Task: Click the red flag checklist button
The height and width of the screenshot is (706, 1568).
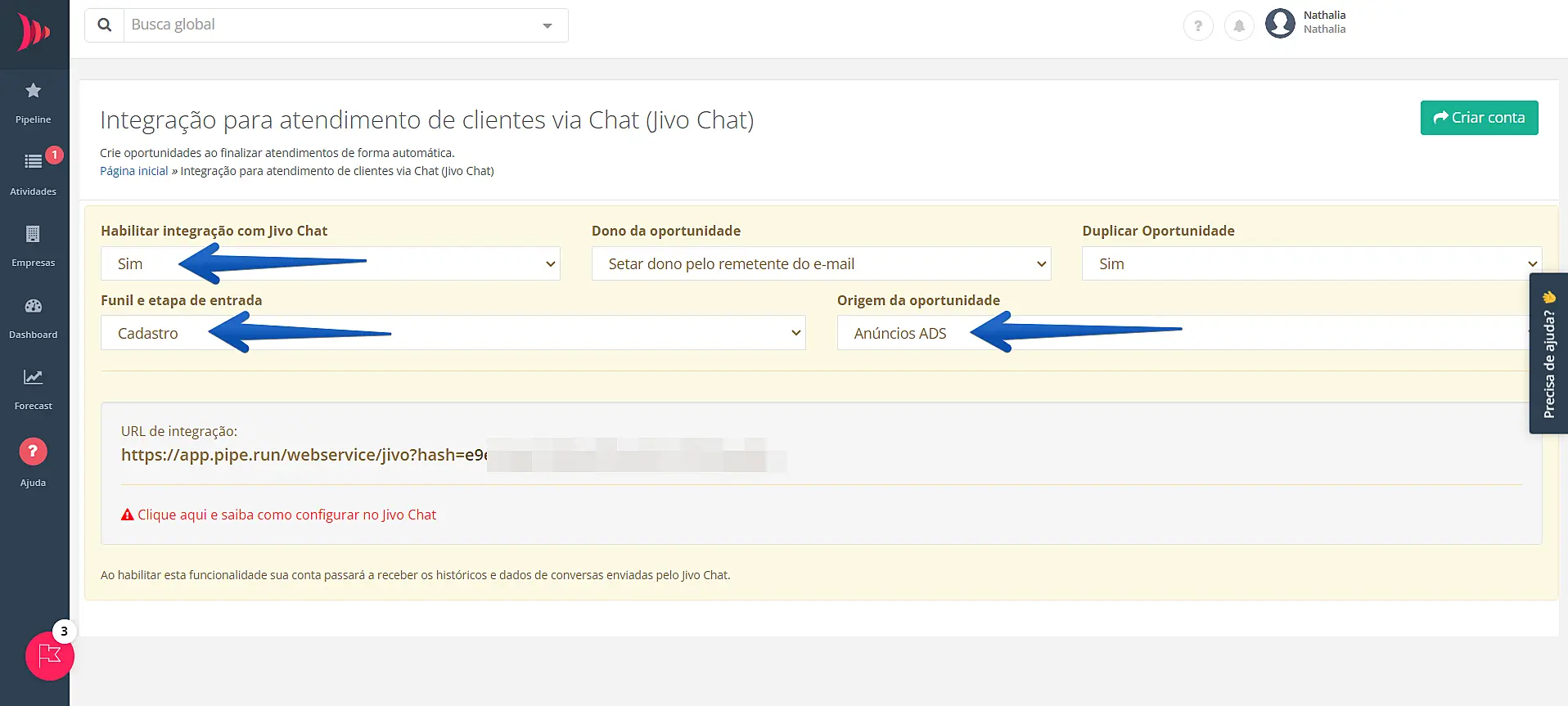Action: [50, 656]
